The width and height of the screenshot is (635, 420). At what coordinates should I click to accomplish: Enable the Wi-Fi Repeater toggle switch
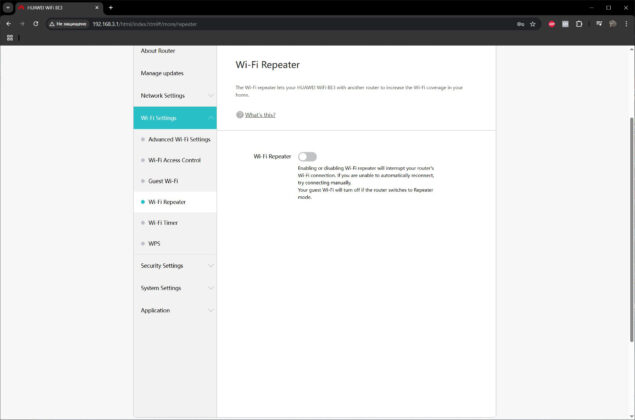pyautogui.click(x=307, y=156)
